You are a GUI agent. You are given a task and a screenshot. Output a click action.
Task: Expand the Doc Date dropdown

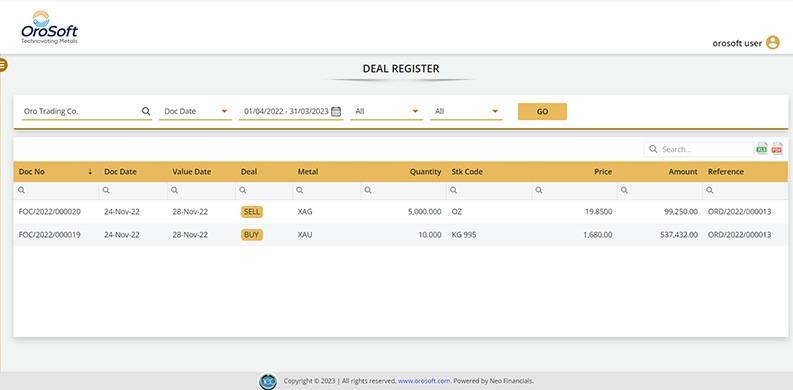[x=195, y=111]
